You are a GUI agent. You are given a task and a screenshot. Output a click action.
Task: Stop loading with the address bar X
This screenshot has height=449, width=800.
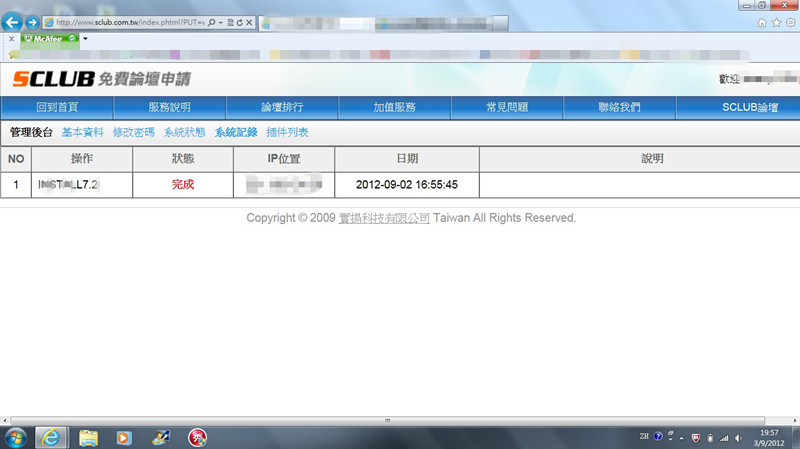[x=249, y=22]
